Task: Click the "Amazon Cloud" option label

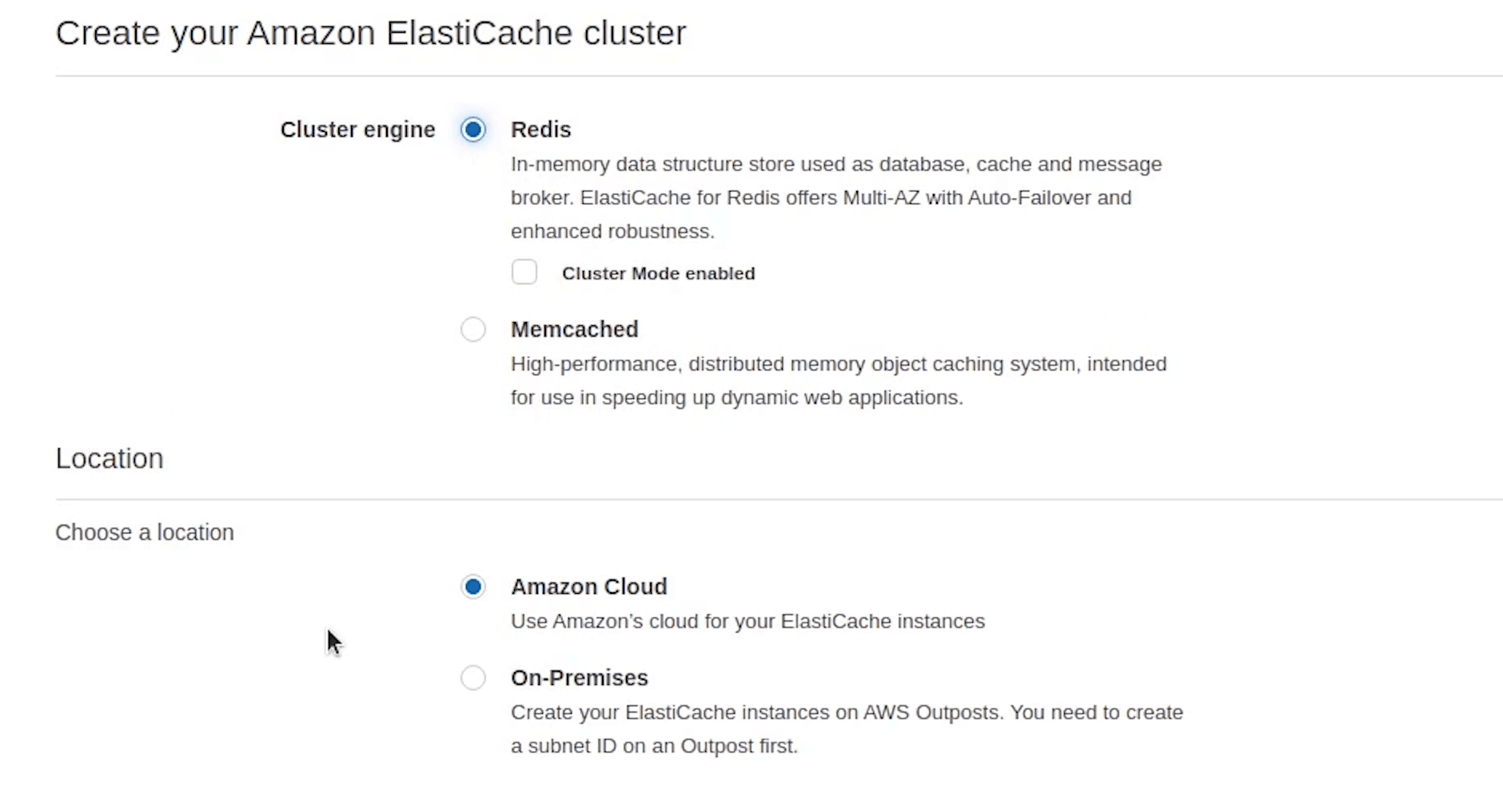Action: coord(588,587)
